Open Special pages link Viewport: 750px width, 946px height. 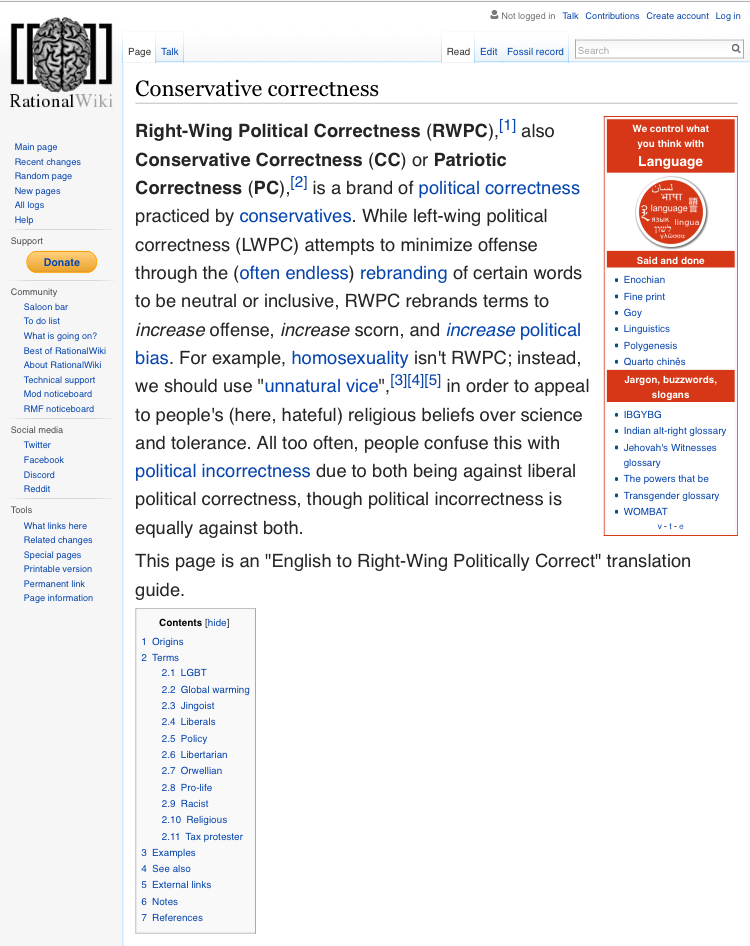pyautogui.click(x=52, y=554)
